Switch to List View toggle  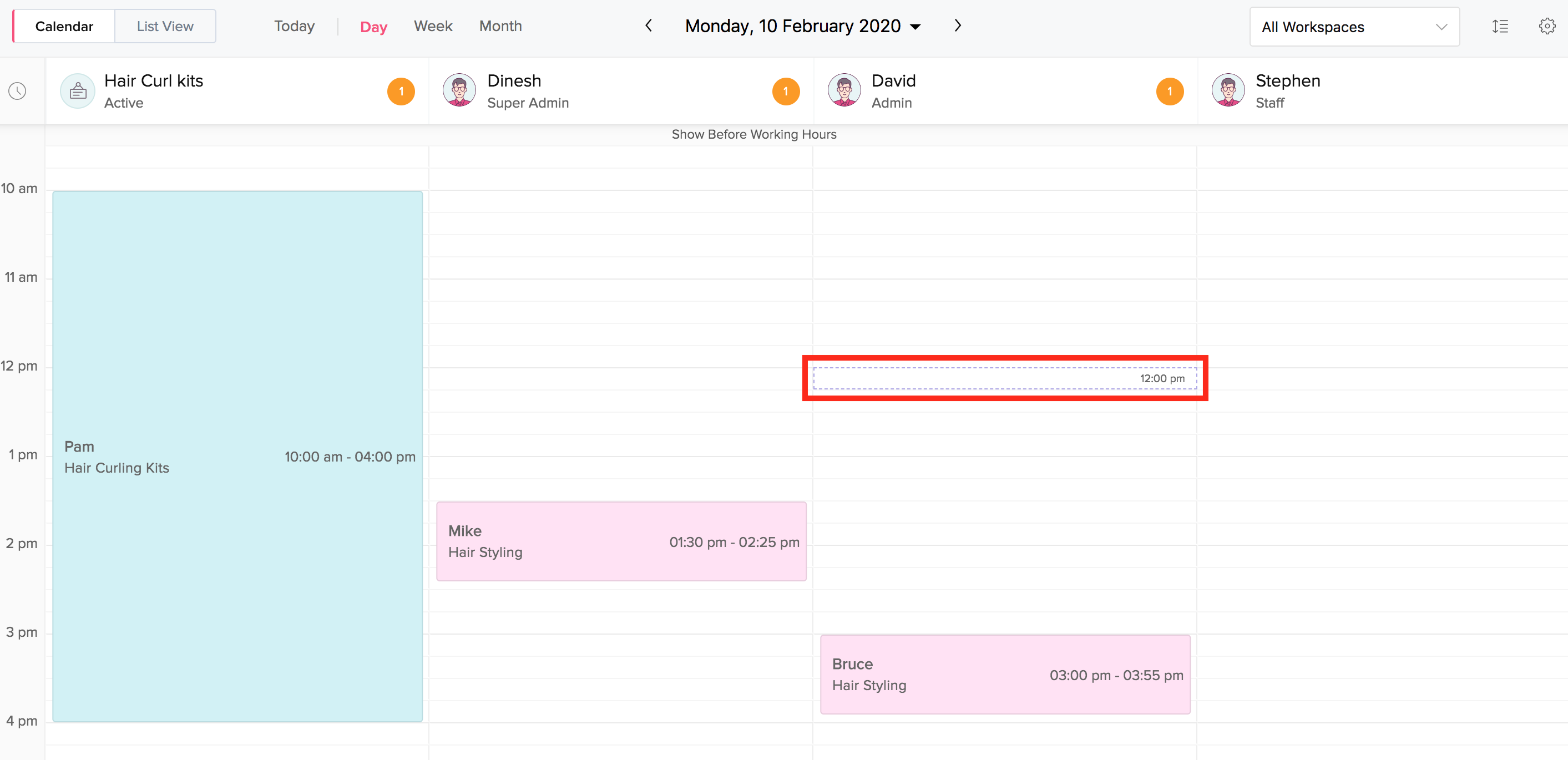[x=165, y=26]
